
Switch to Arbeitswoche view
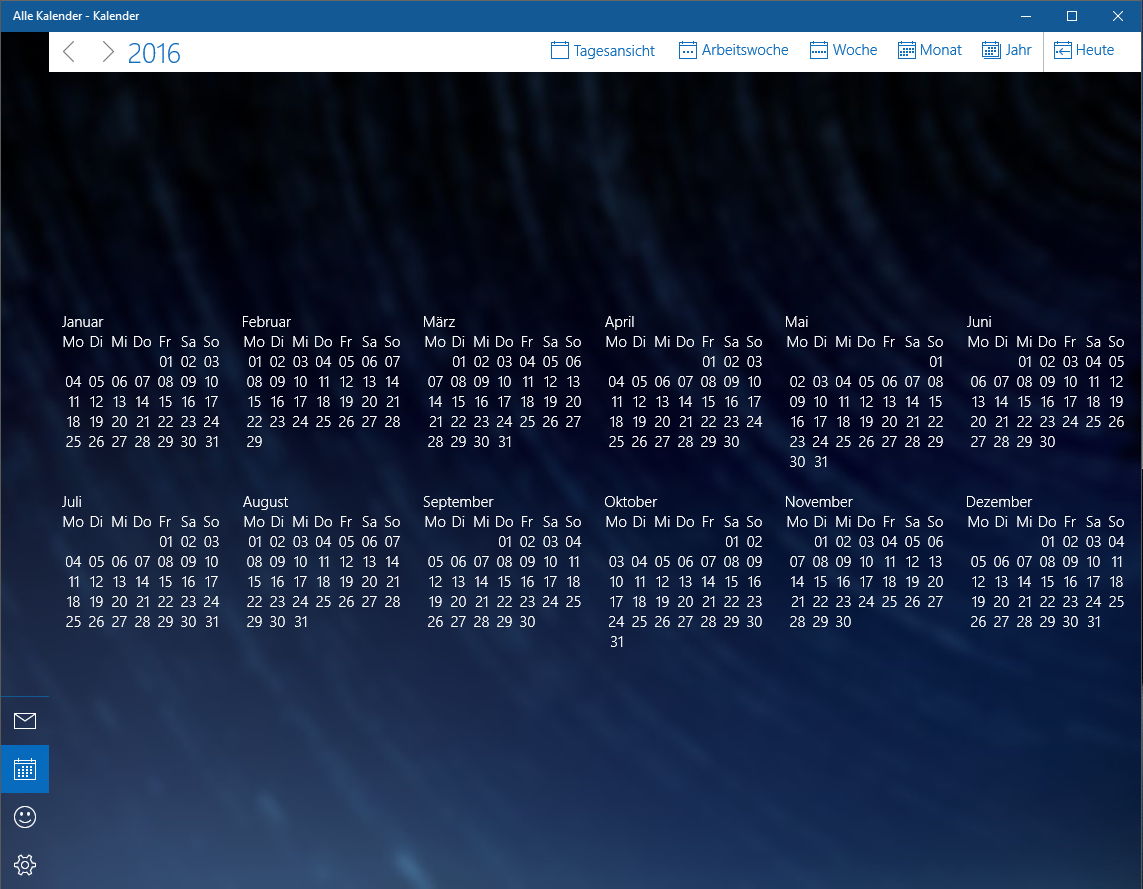733,50
